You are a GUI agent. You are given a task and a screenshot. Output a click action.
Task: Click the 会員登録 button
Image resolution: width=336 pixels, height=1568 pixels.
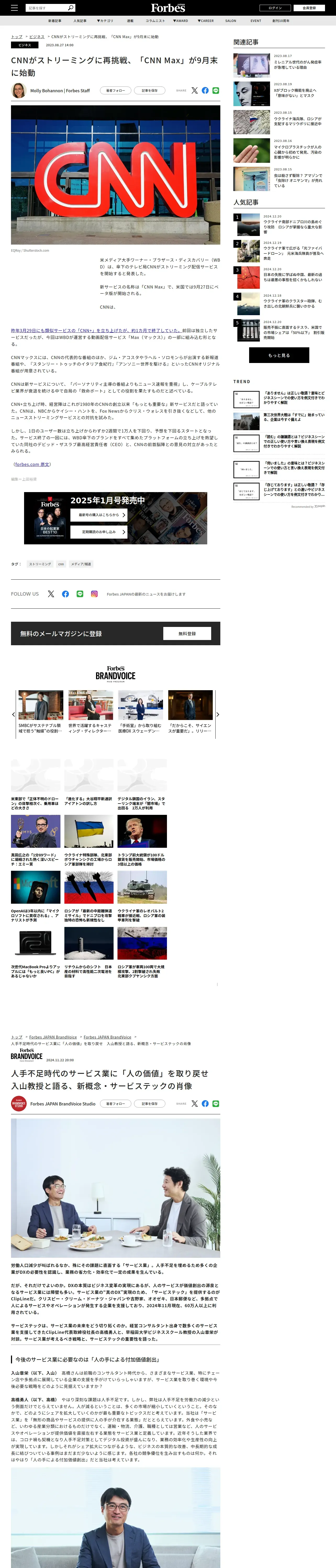[x=309, y=8]
